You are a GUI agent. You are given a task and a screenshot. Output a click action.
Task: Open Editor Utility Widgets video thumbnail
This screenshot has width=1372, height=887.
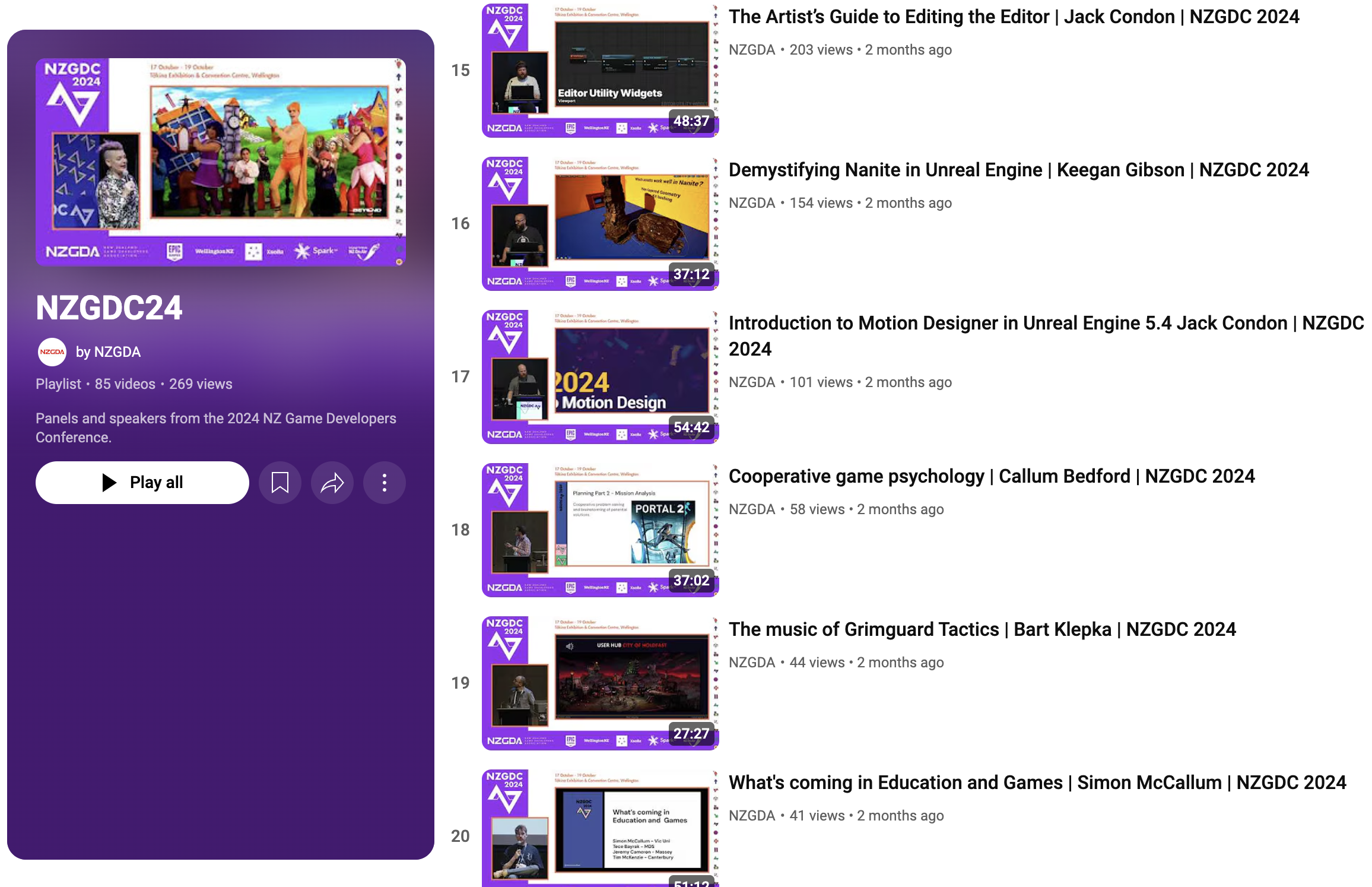600,70
